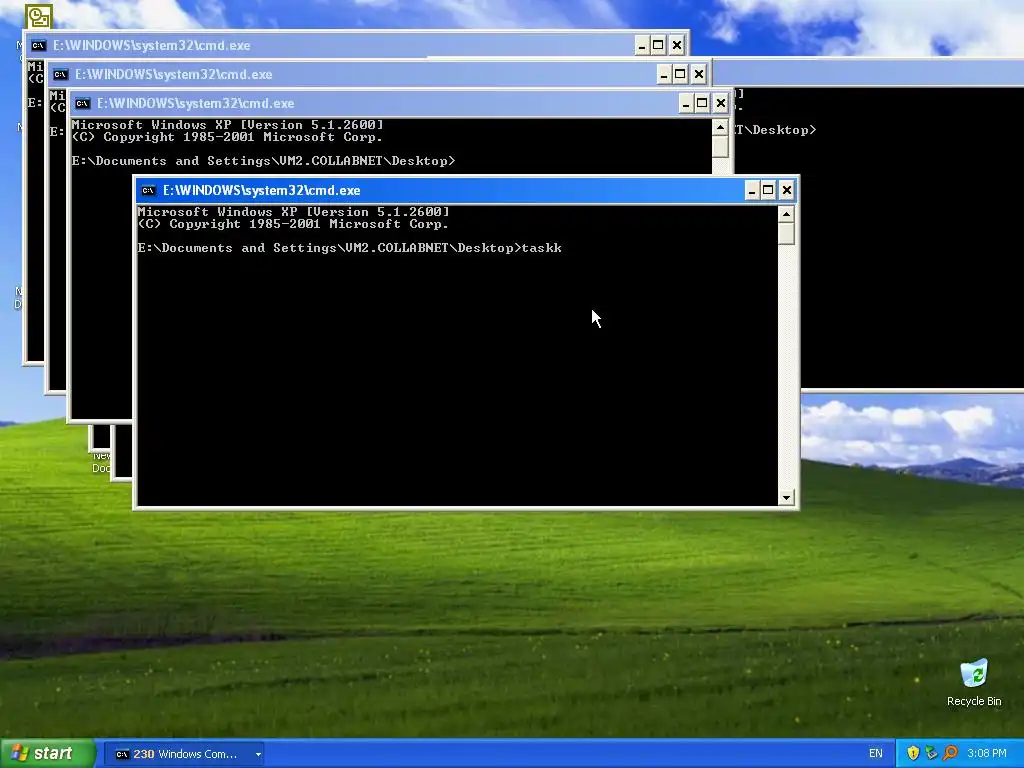Close the second cmd window
Viewport: 1024px width, 768px height.
[699, 74]
